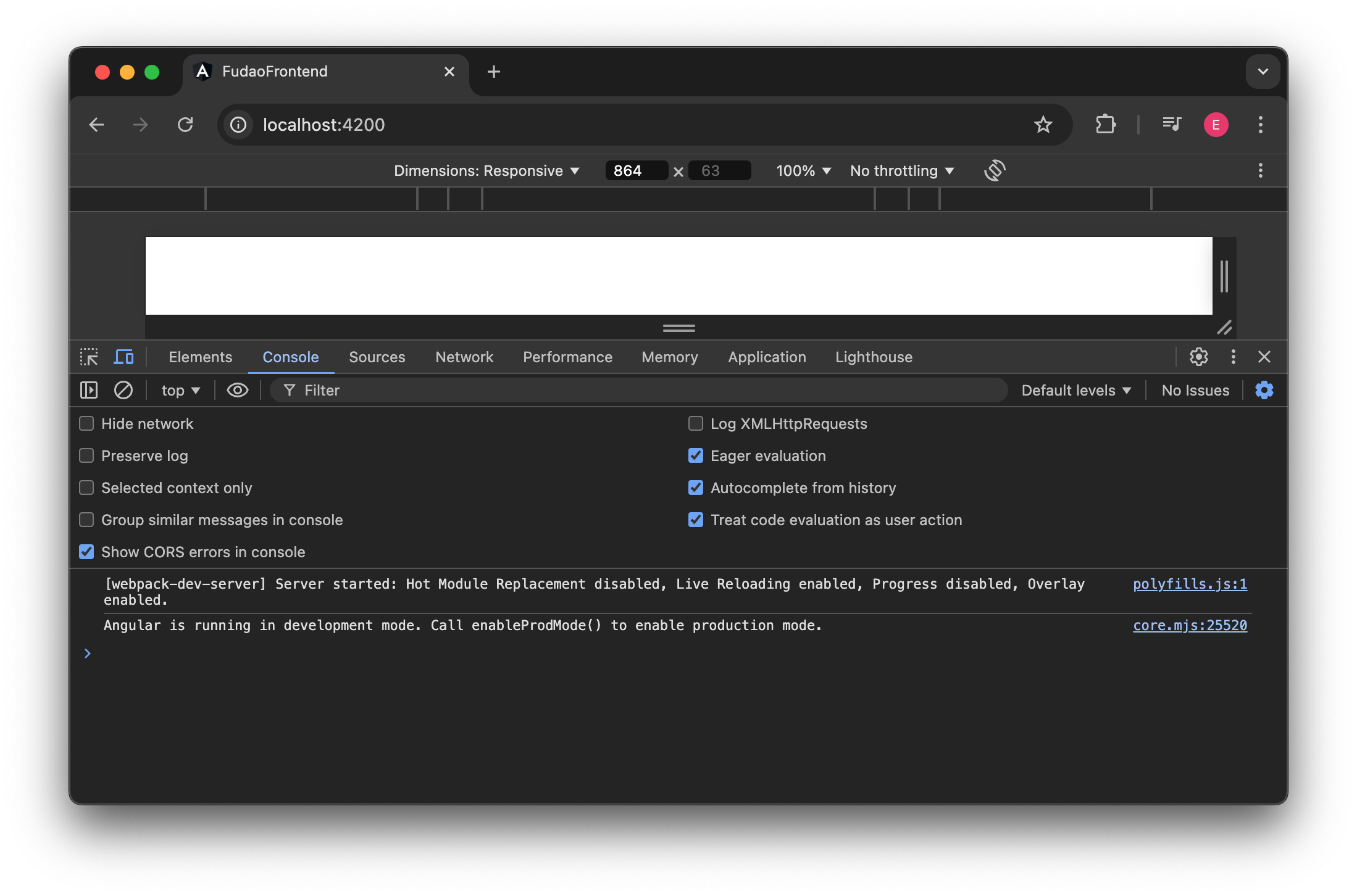Viewport: 1357px width, 896px height.
Task: Clear the console
Action: tap(123, 390)
